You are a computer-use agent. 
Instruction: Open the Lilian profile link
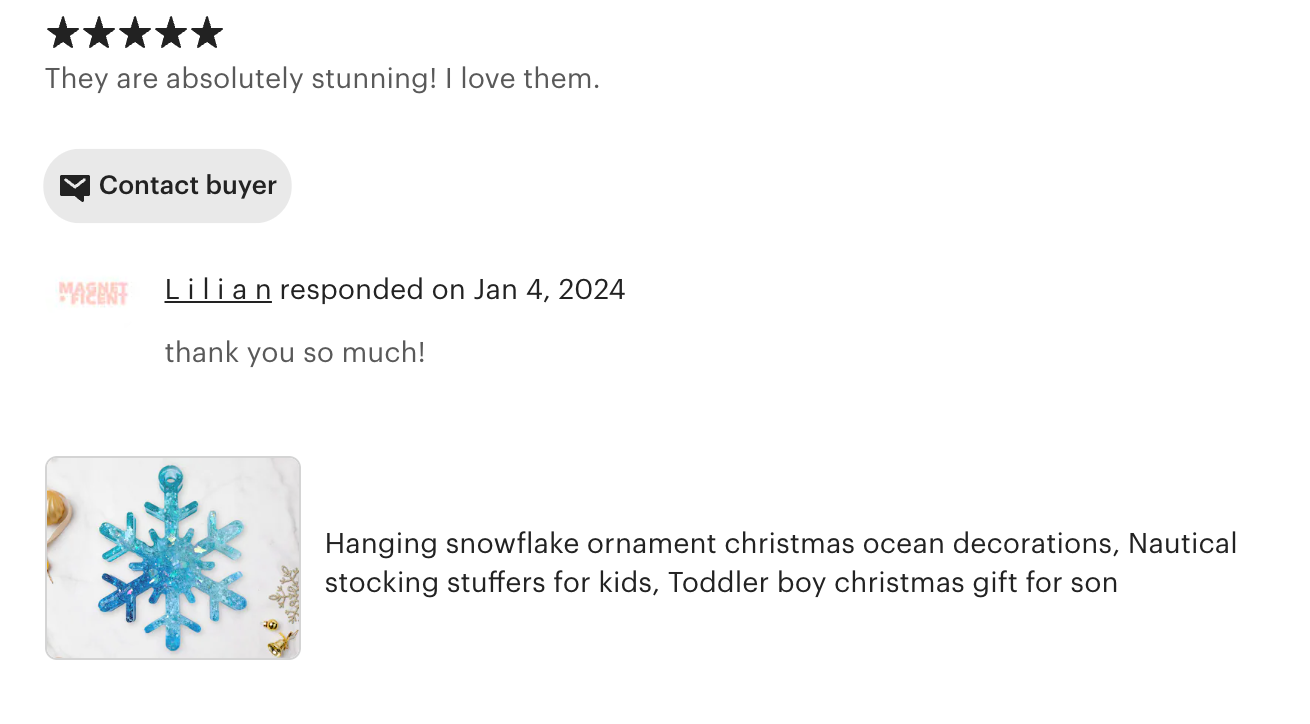pyautogui.click(x=218, y=290)
